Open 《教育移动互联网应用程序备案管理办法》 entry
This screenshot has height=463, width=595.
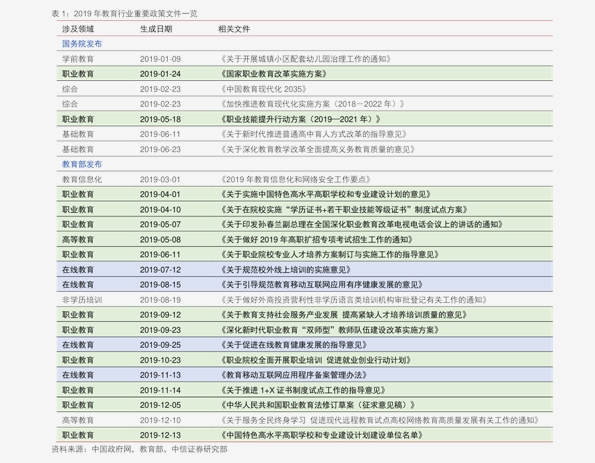tap(293, 375)
